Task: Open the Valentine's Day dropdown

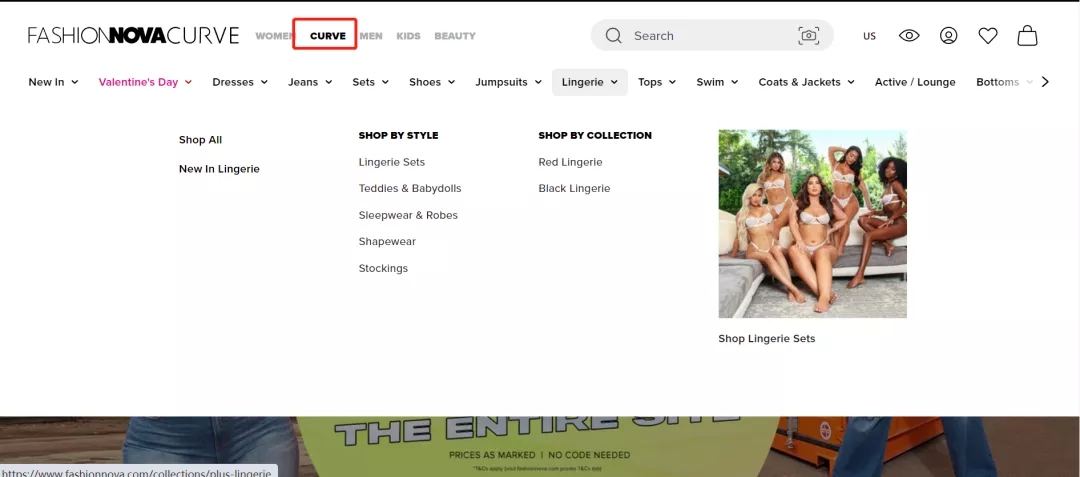Action: 145,82
